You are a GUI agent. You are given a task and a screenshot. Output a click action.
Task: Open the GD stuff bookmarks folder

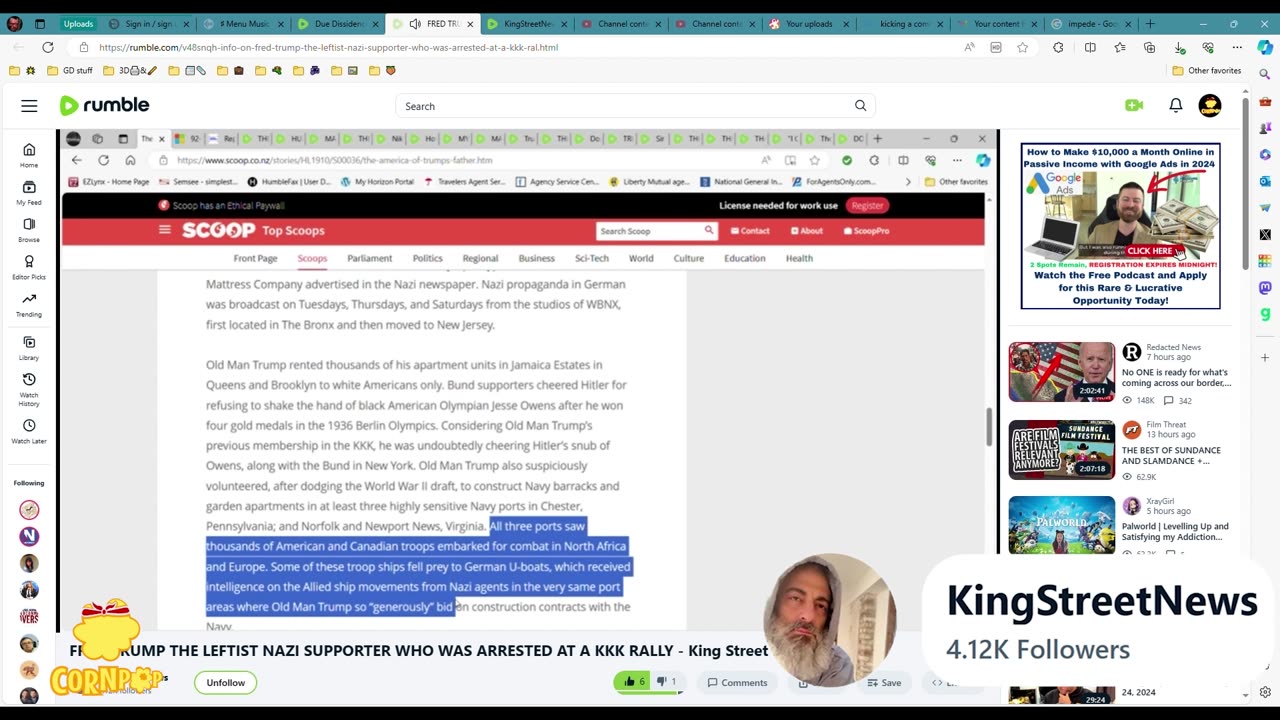click(69, 71)
